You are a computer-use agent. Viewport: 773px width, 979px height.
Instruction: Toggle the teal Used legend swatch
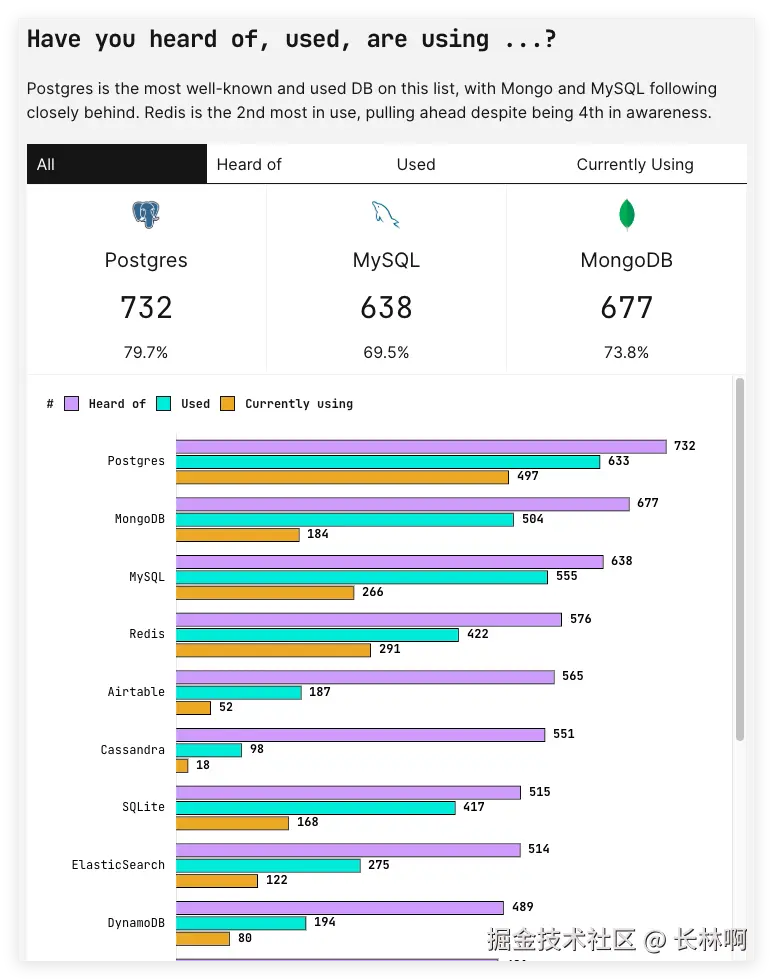point(164,404)
